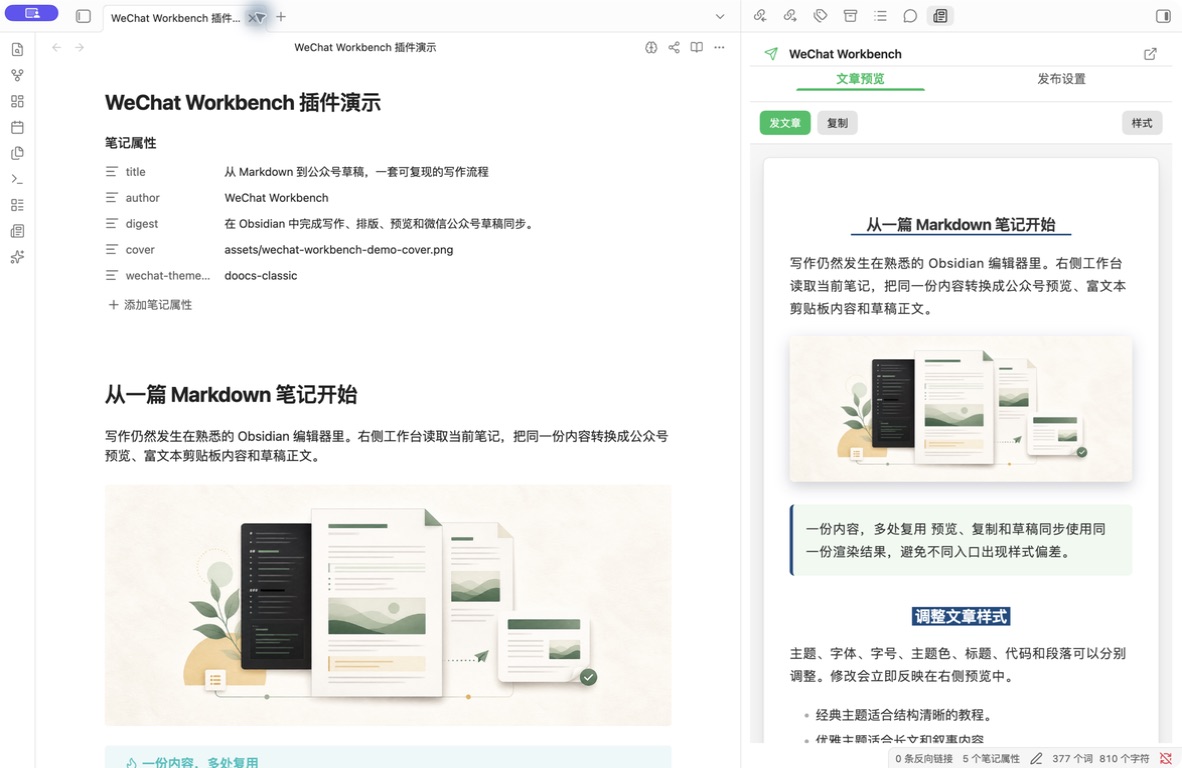Click the brain icon in note header
The width and height of the screenshot is (1182, 768).
pyautogui.click(x=651, y=47)
